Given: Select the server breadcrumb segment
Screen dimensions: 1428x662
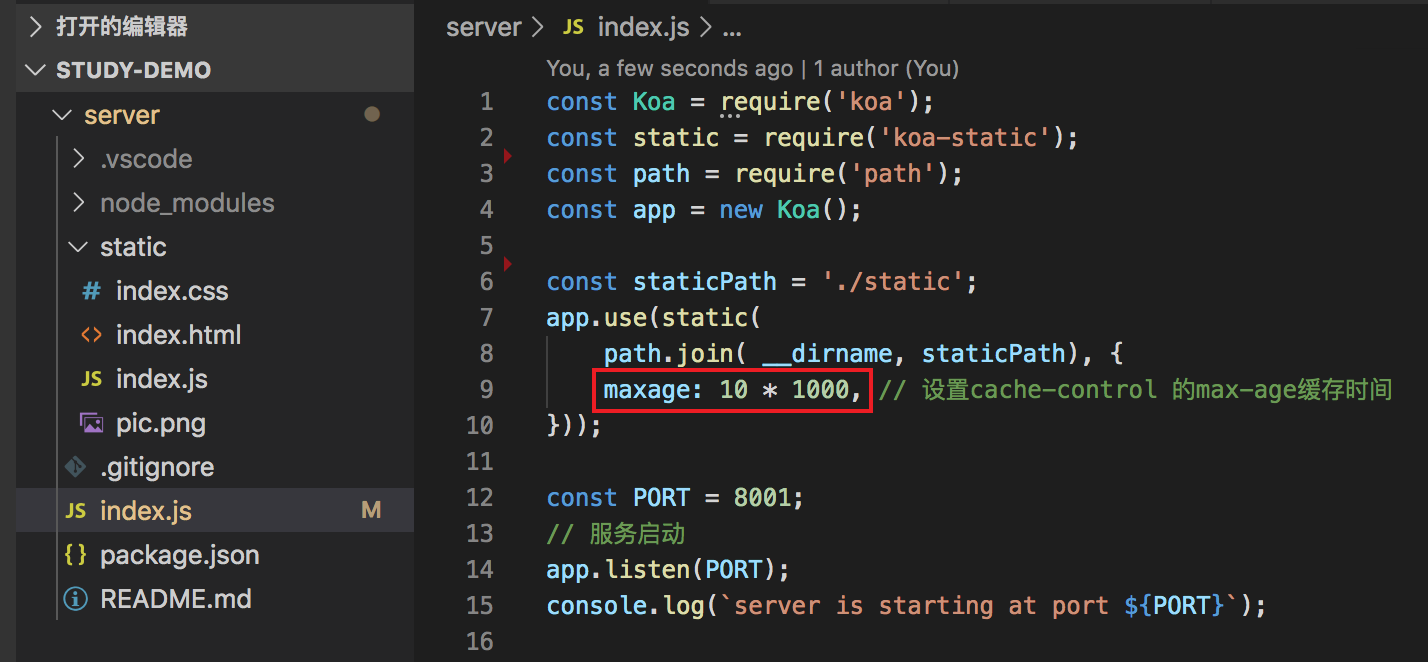Looking at the screenshot, I should coord(484,27).
